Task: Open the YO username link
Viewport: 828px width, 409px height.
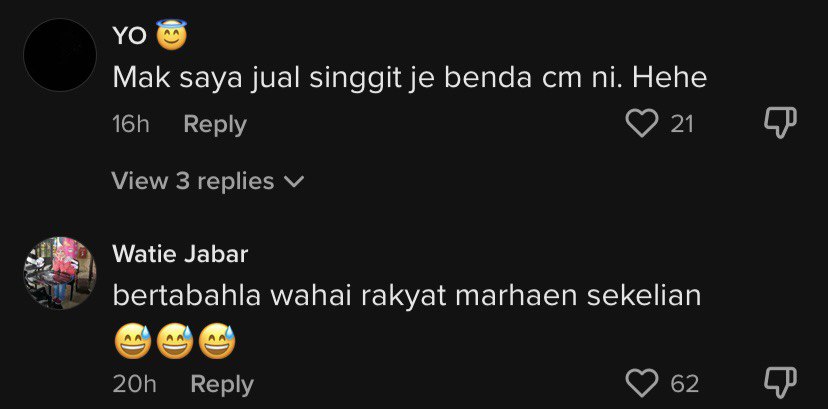Action: 129,36
